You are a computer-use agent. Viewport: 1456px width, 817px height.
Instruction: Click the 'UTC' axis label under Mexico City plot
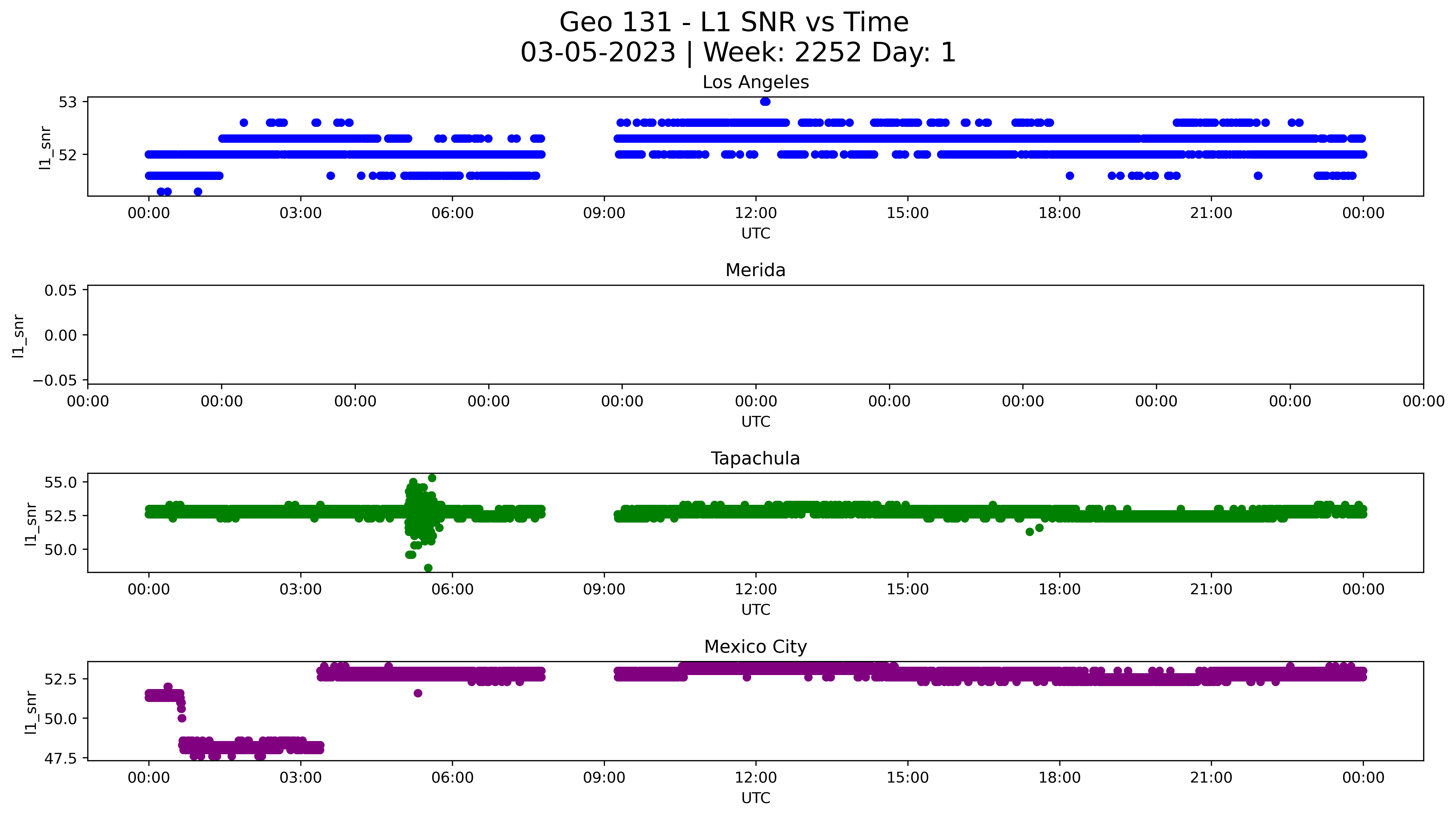756,798
